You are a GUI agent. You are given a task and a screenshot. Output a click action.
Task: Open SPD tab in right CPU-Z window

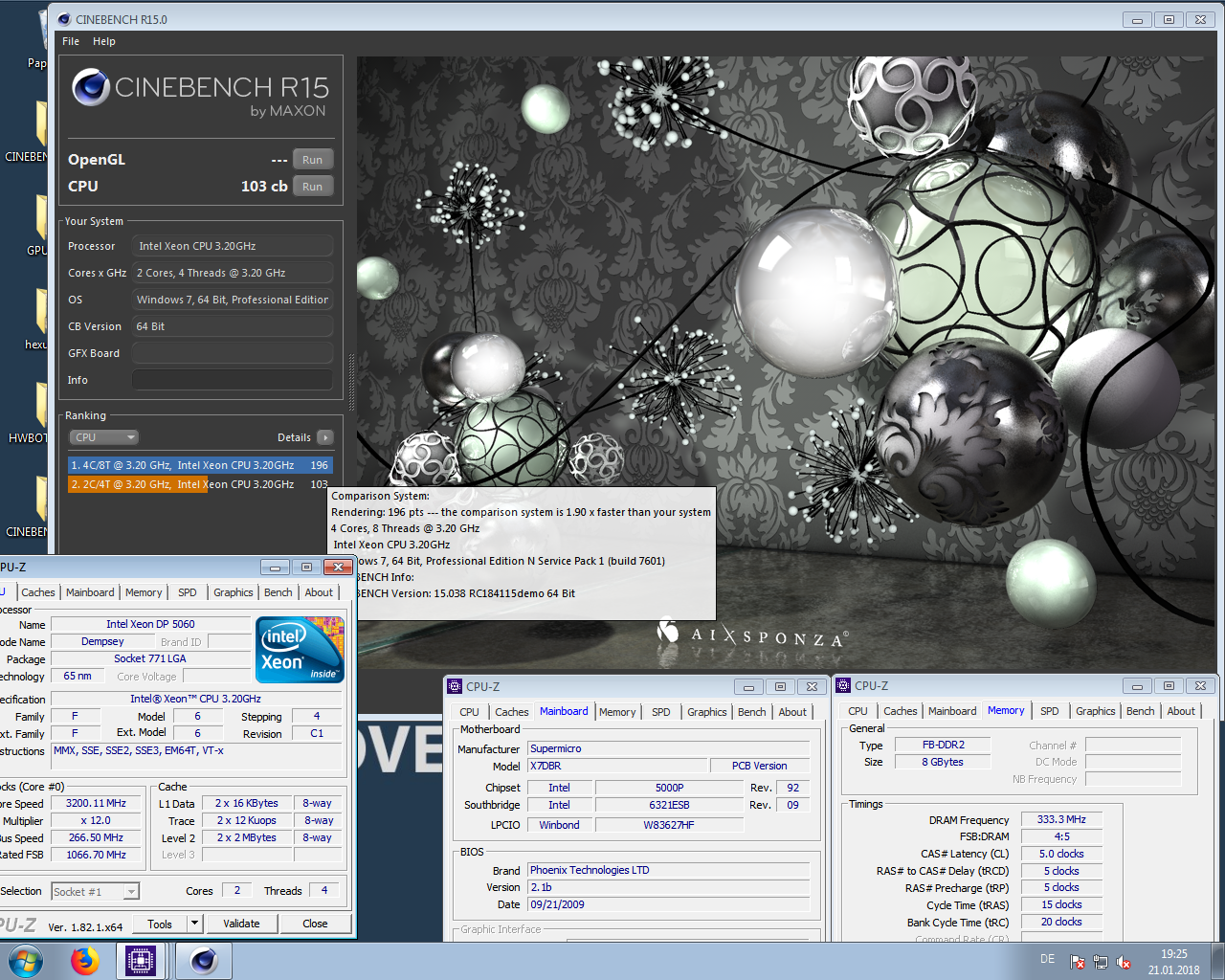tap(1050, 711)
